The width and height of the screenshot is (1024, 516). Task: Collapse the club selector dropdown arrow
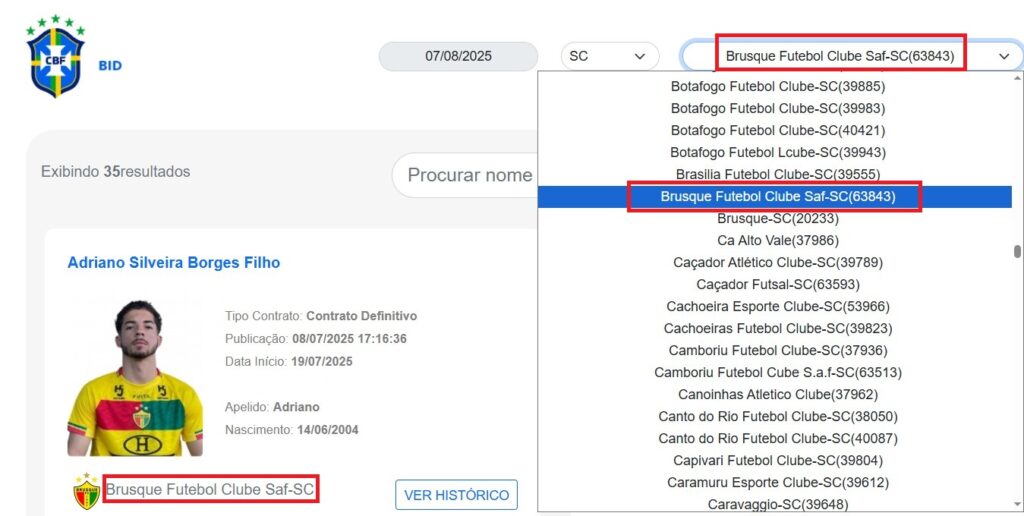click(x=1004, y=57)
